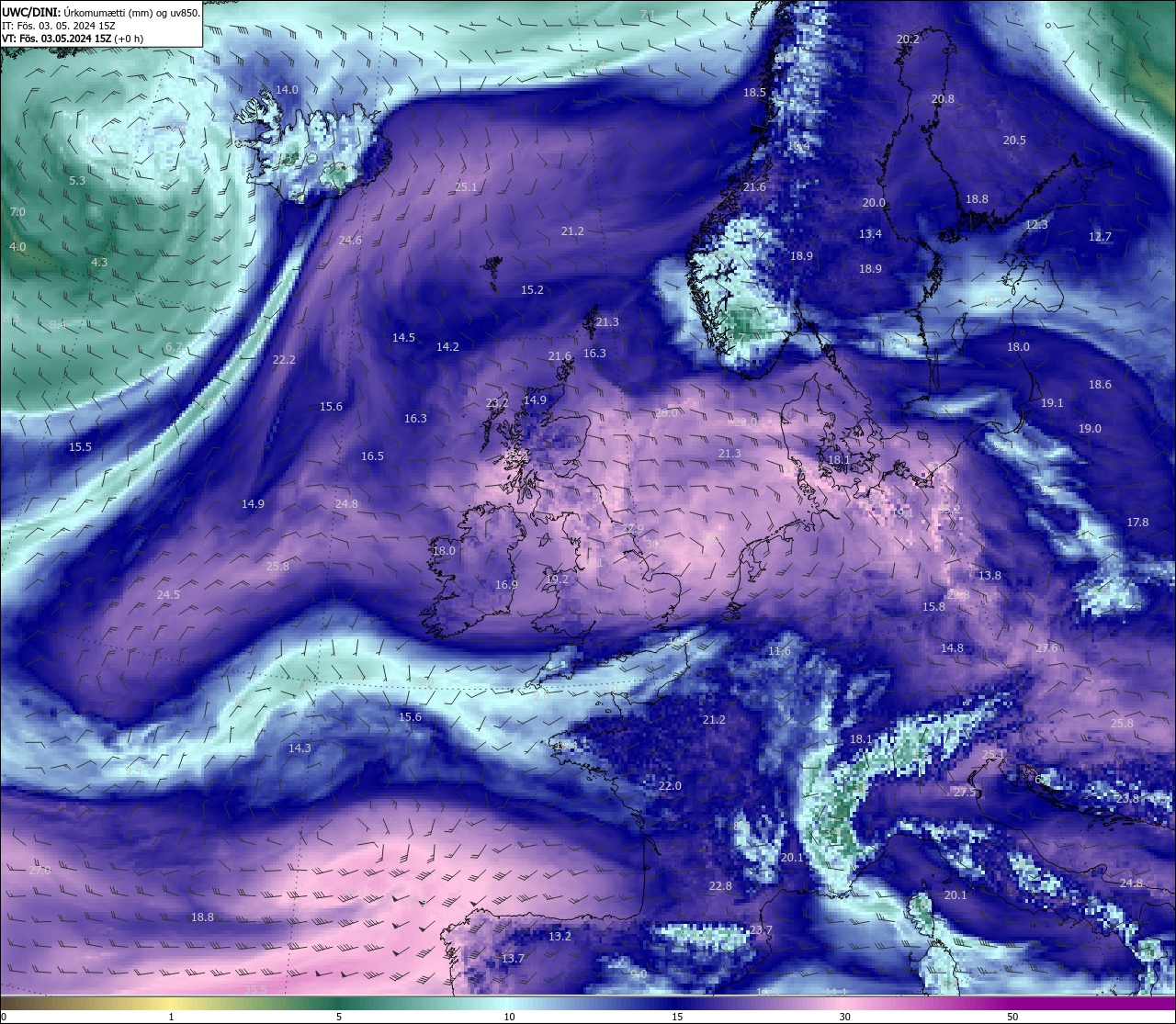The width and height of the screenshot is (1176, 1024).
Task: Click the 24.5 value label
Action: click(168, 595)
